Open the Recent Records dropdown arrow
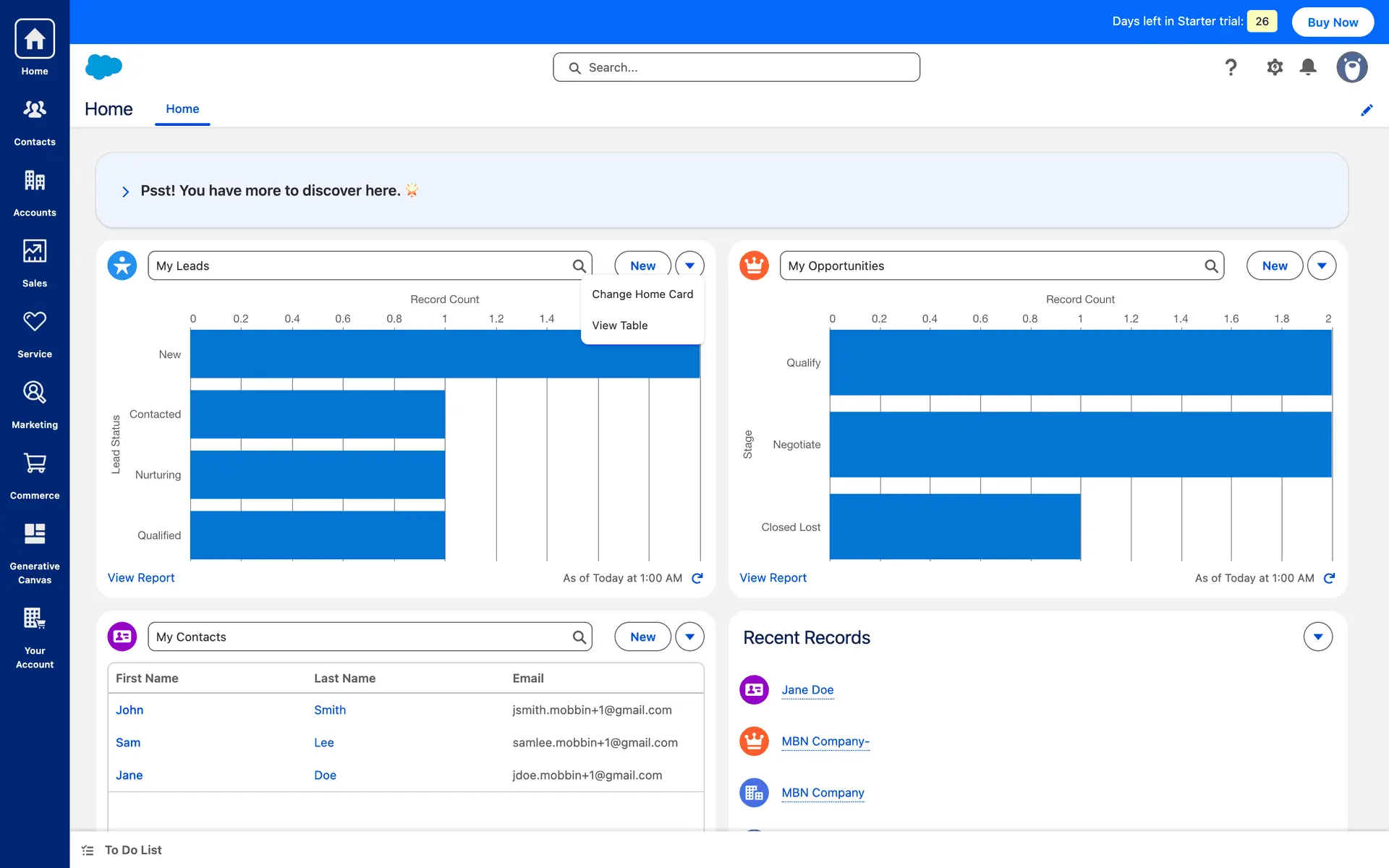Screen dimensions: 1389x868 tap(1317, 637)
